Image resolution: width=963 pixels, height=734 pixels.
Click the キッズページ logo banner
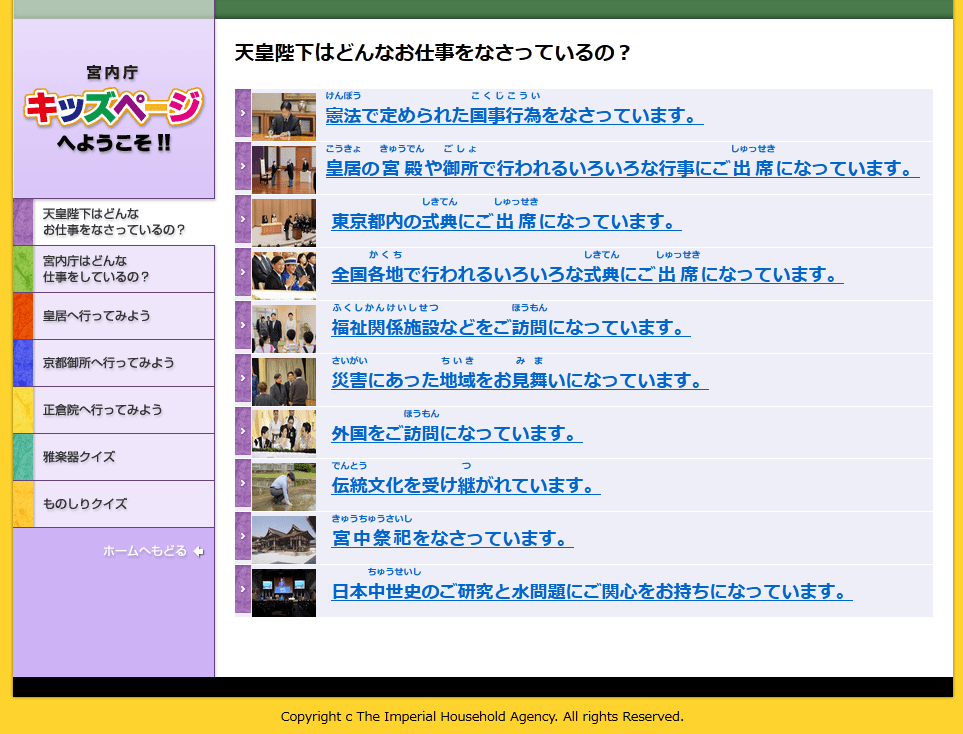(x=113, y=108)
